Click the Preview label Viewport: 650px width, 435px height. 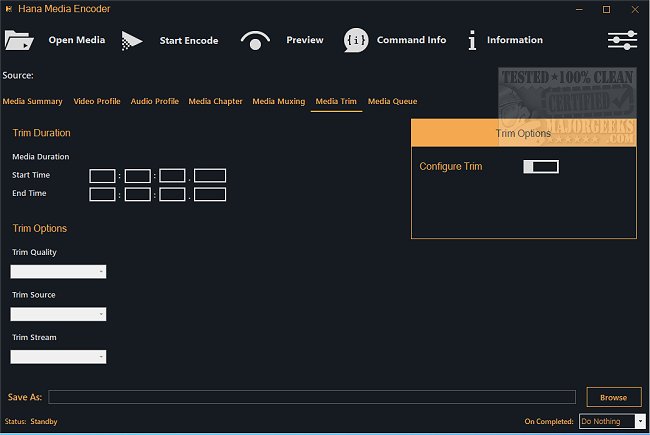pos(305,40)
